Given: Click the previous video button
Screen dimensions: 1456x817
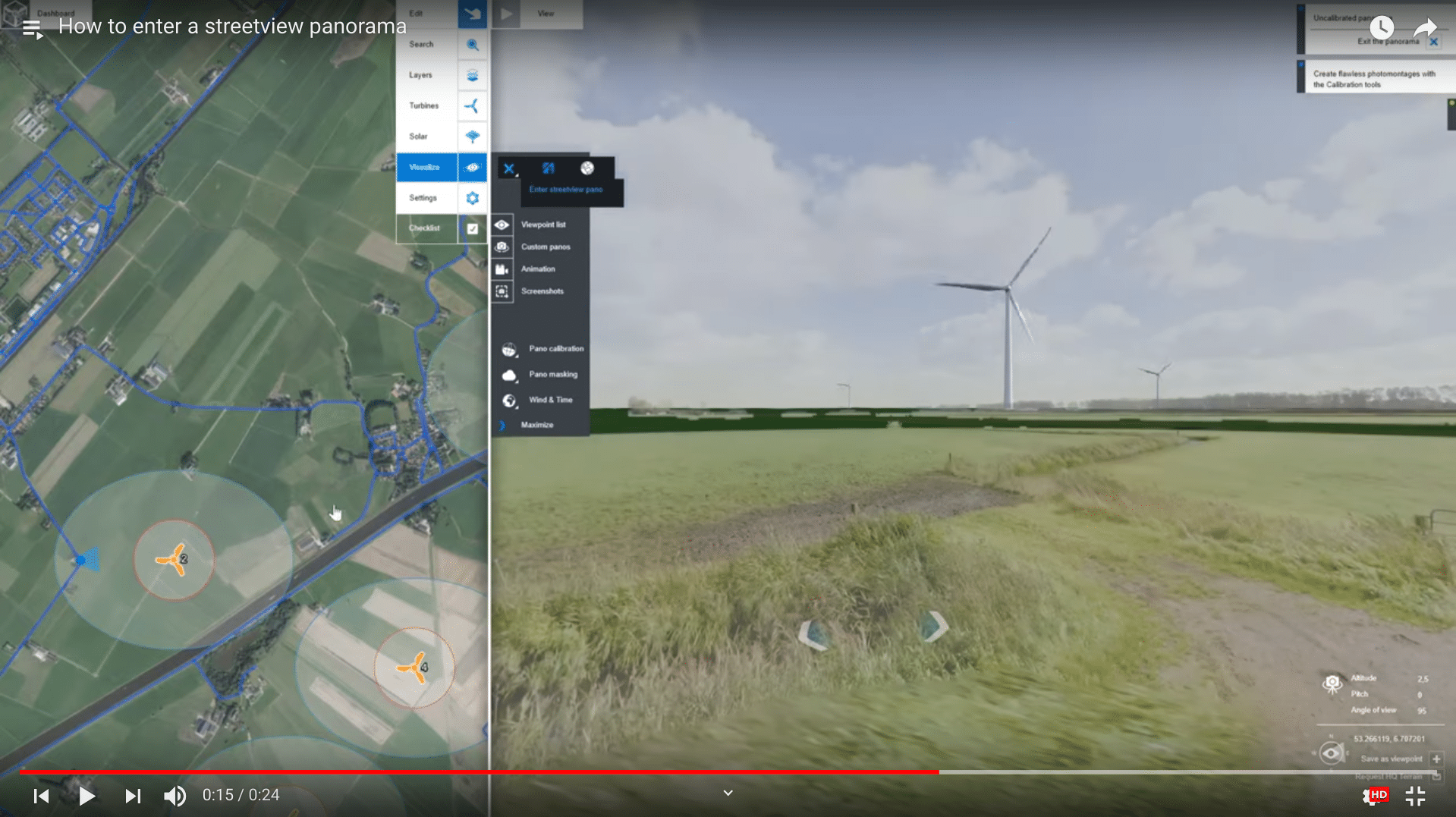Looking at the screenshot, I should coord(42,796).
